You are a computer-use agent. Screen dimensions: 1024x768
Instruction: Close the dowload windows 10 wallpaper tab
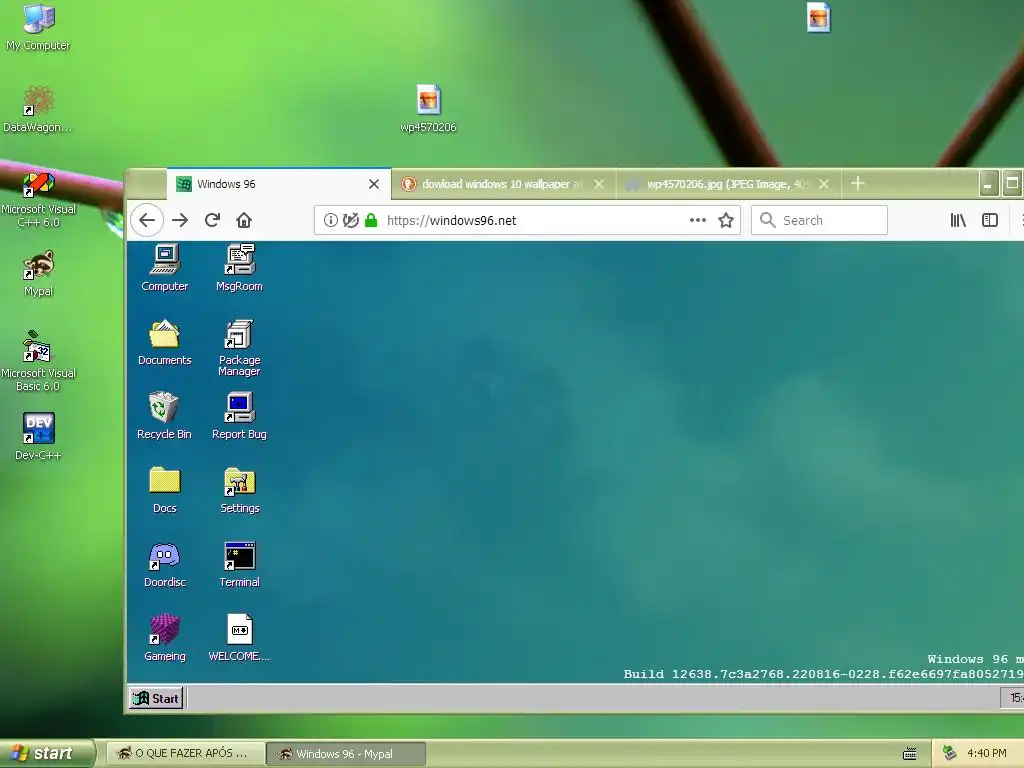pyautogui.click(x=598, y=184)
